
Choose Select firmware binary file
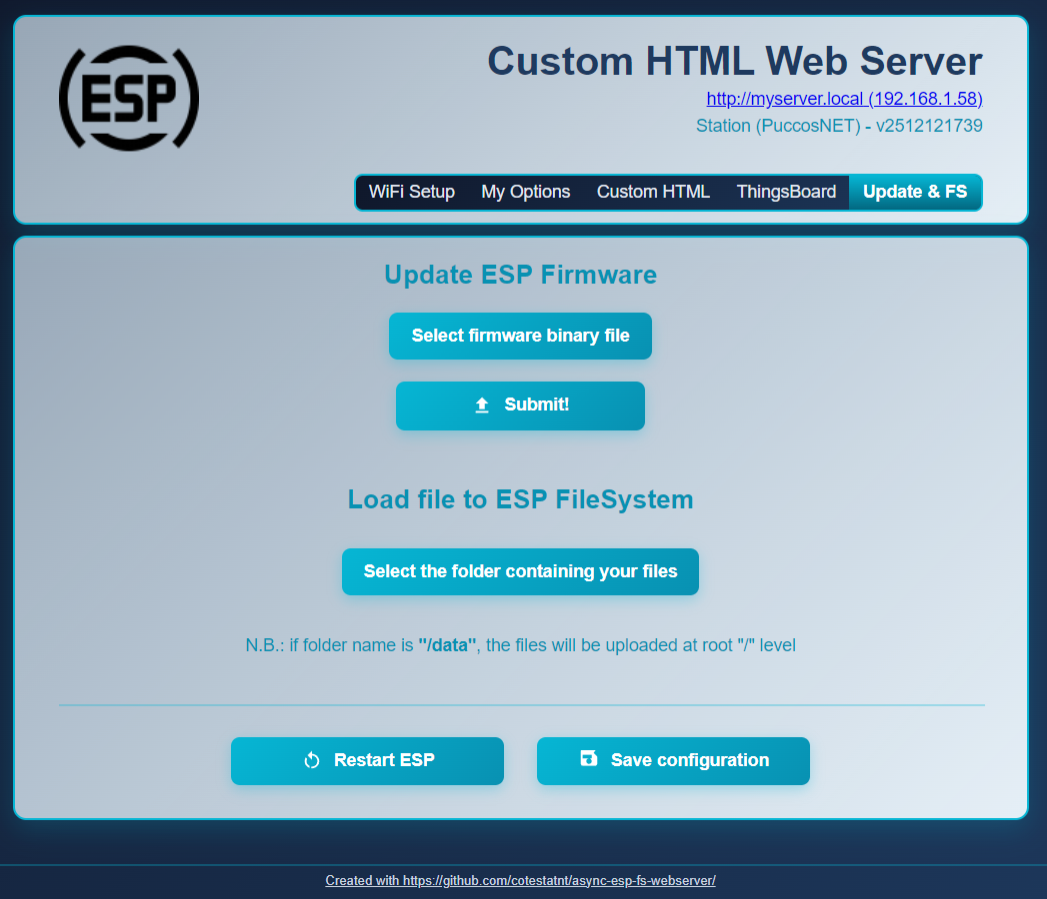tap(520, 335)
